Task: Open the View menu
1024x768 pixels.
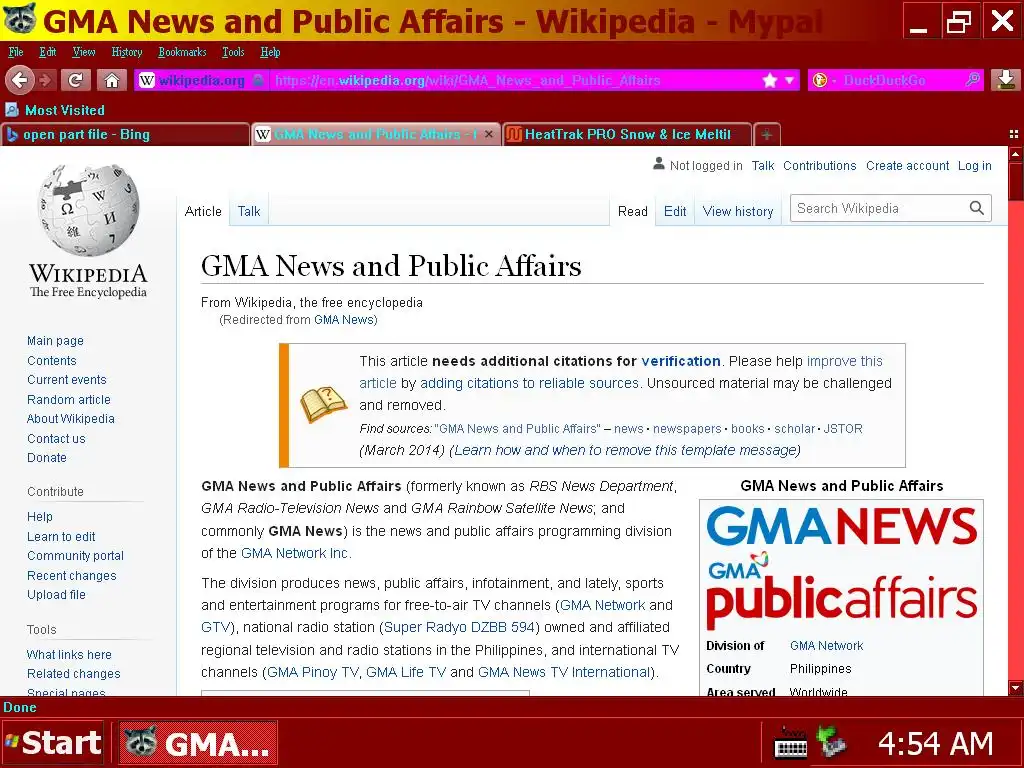Action: click(84, 52)
